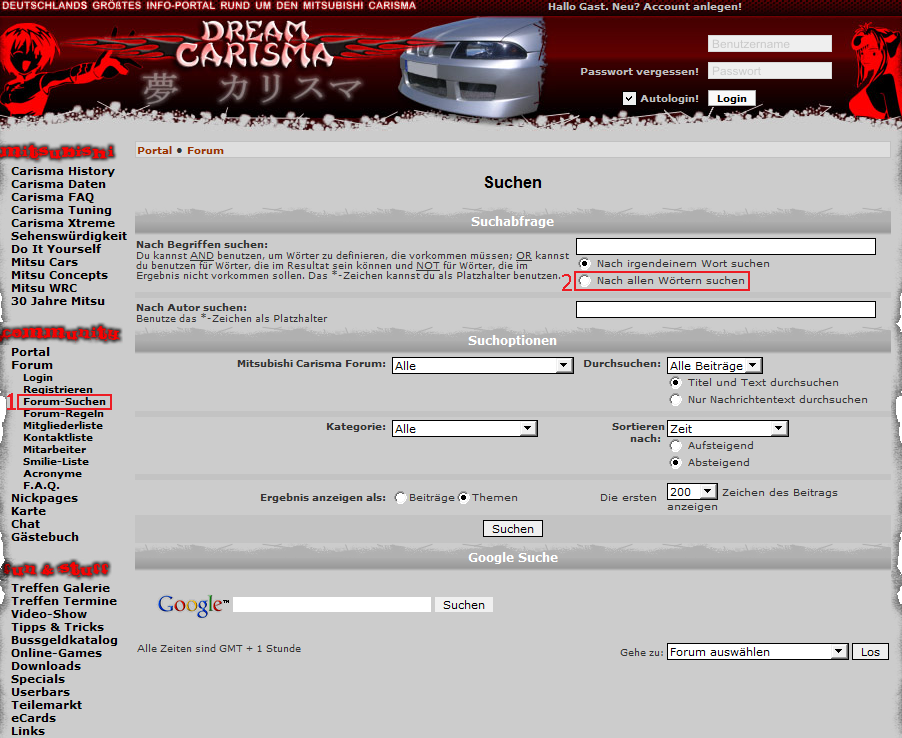Image resolution: width=902 pixels, height=738 pixels.
Task: Click the Dream Carisma logo banner
Action: 255,45
